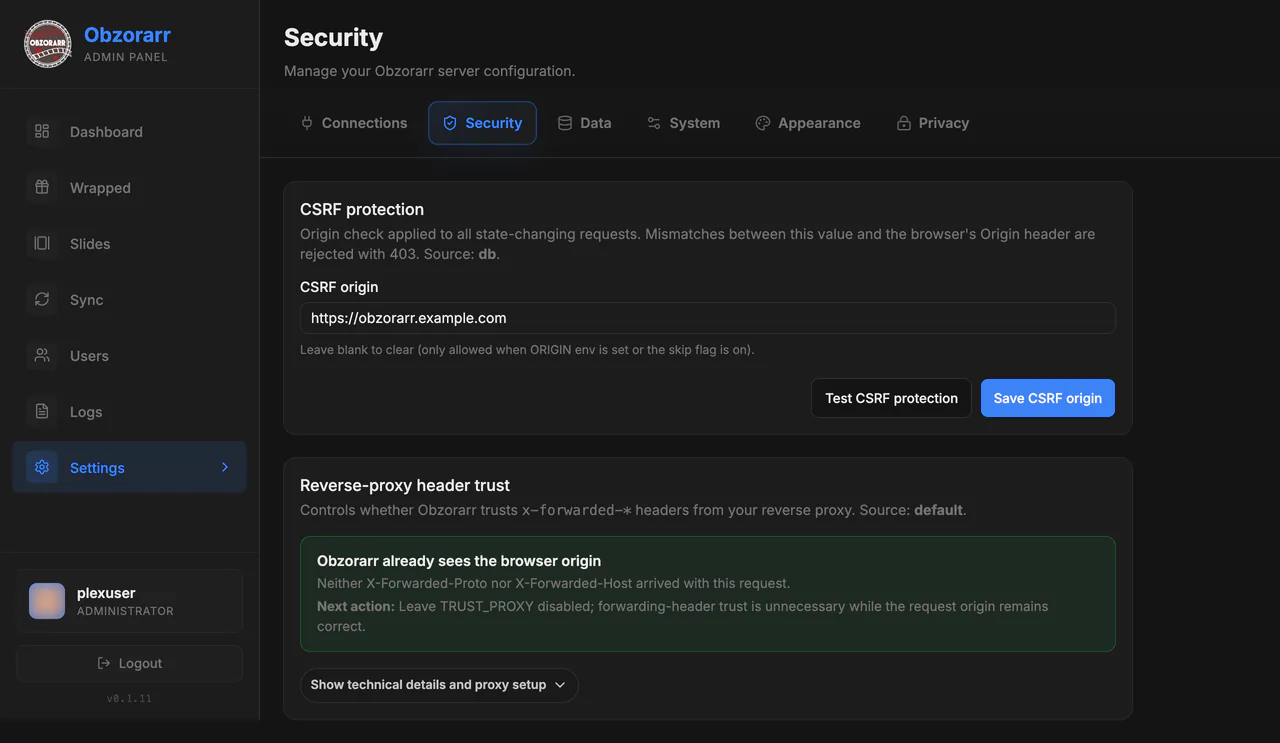Select the Security tab label
The image size is (1280, 743).
pyautogui.click(x=494, y=123)
